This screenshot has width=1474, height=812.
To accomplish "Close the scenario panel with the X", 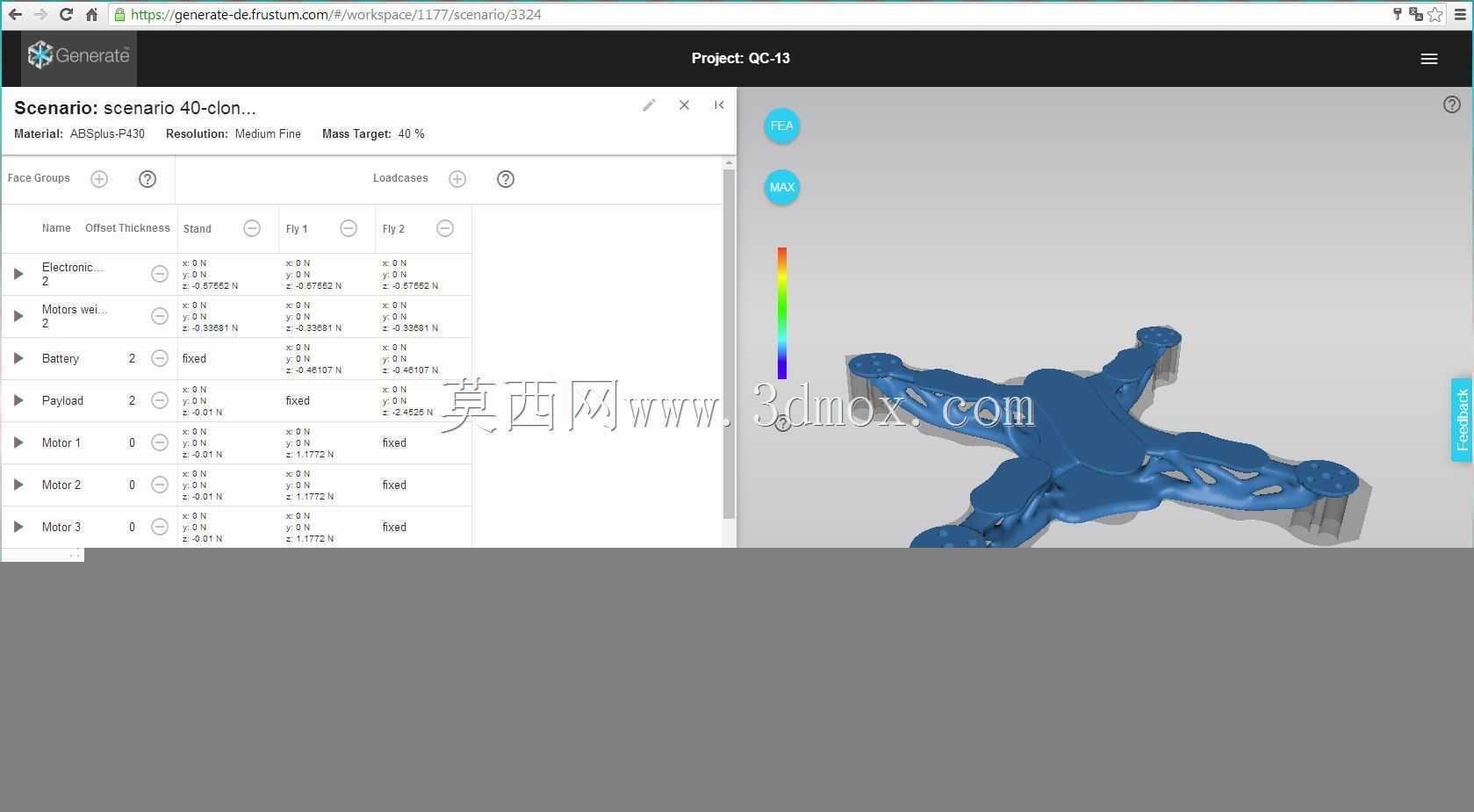I will coord(684,105).
